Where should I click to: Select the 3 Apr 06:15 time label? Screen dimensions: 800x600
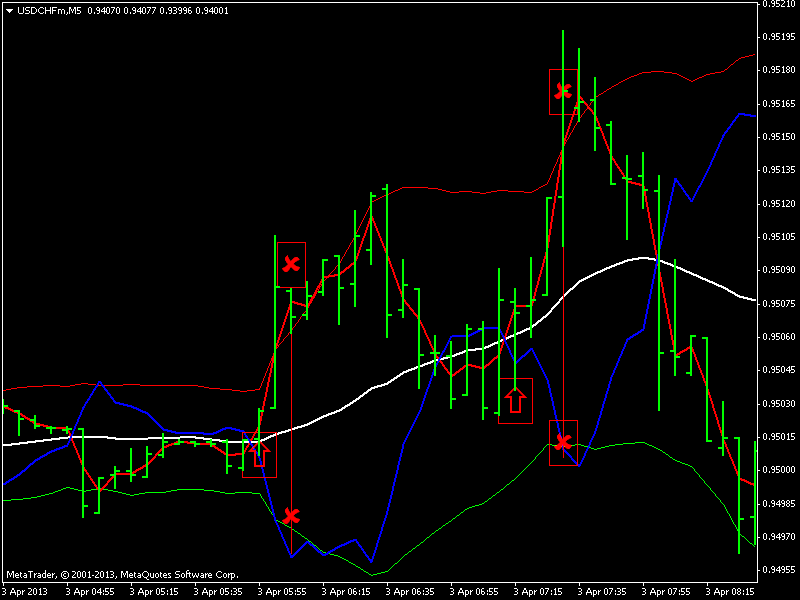[343, 590]
